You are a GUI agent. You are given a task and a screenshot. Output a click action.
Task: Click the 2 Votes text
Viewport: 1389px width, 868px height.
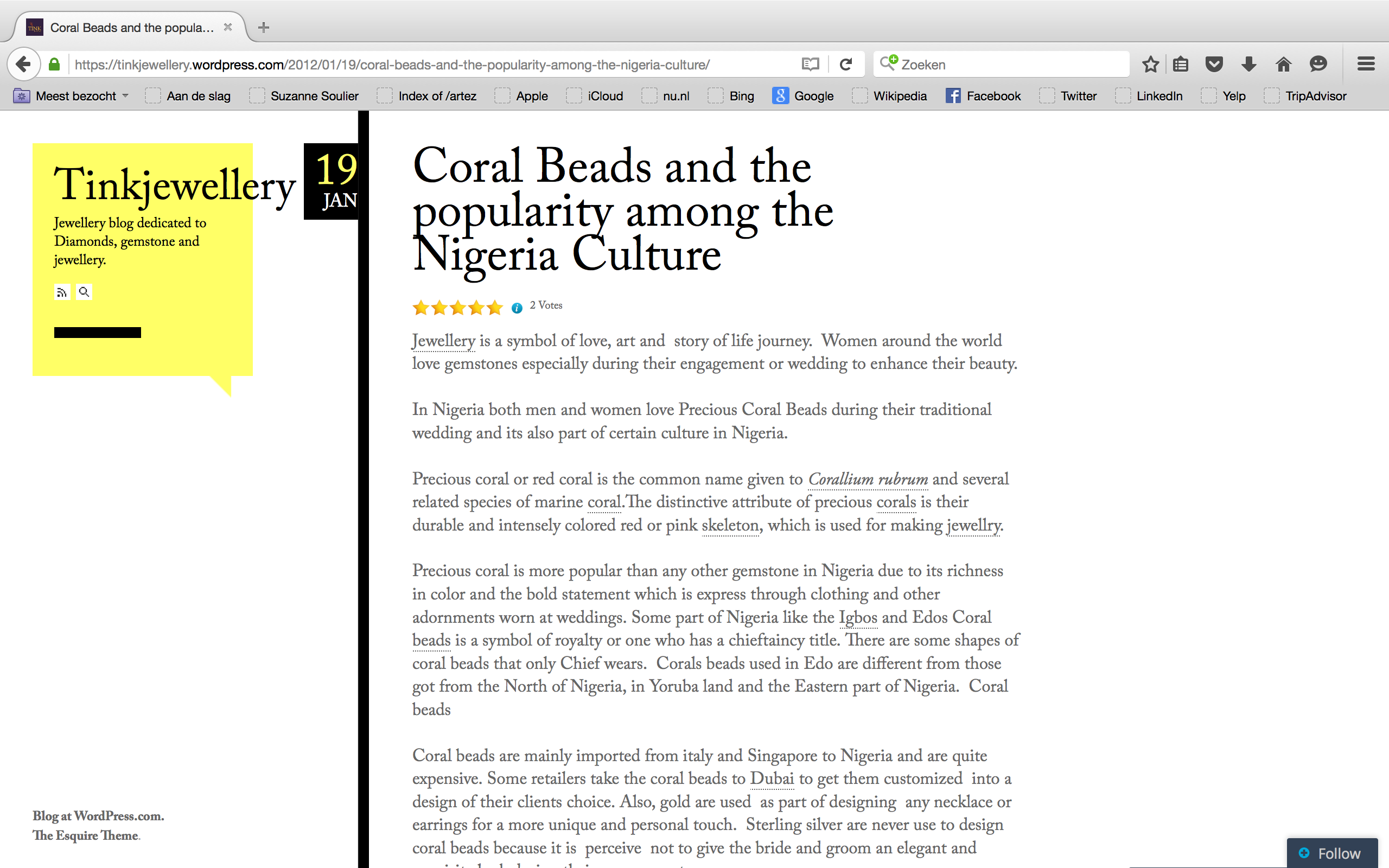(x=546, y=305)
